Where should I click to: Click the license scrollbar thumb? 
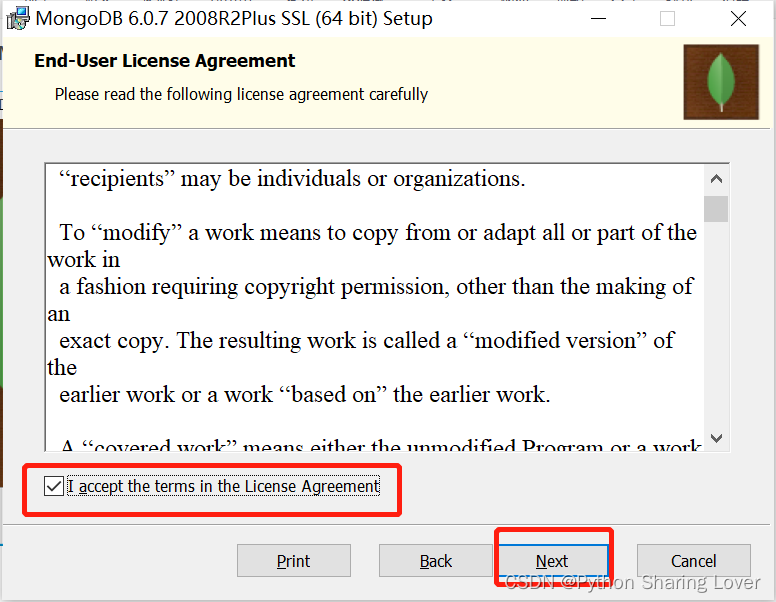(x=716, y=209)
